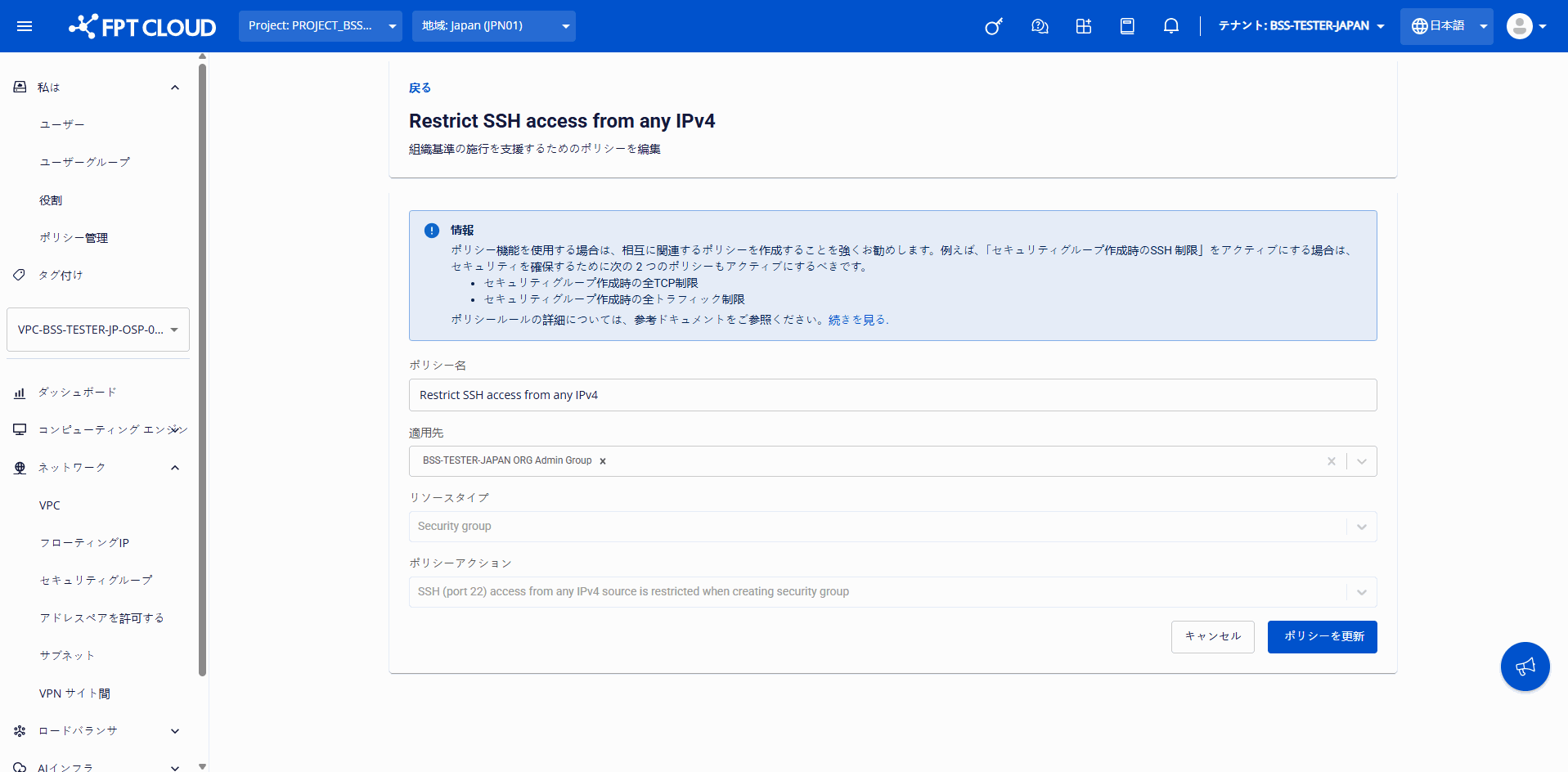Expand the 適用先 dropdown arrow
This screenshot has width=1568, height=772.
(1362, 461)
